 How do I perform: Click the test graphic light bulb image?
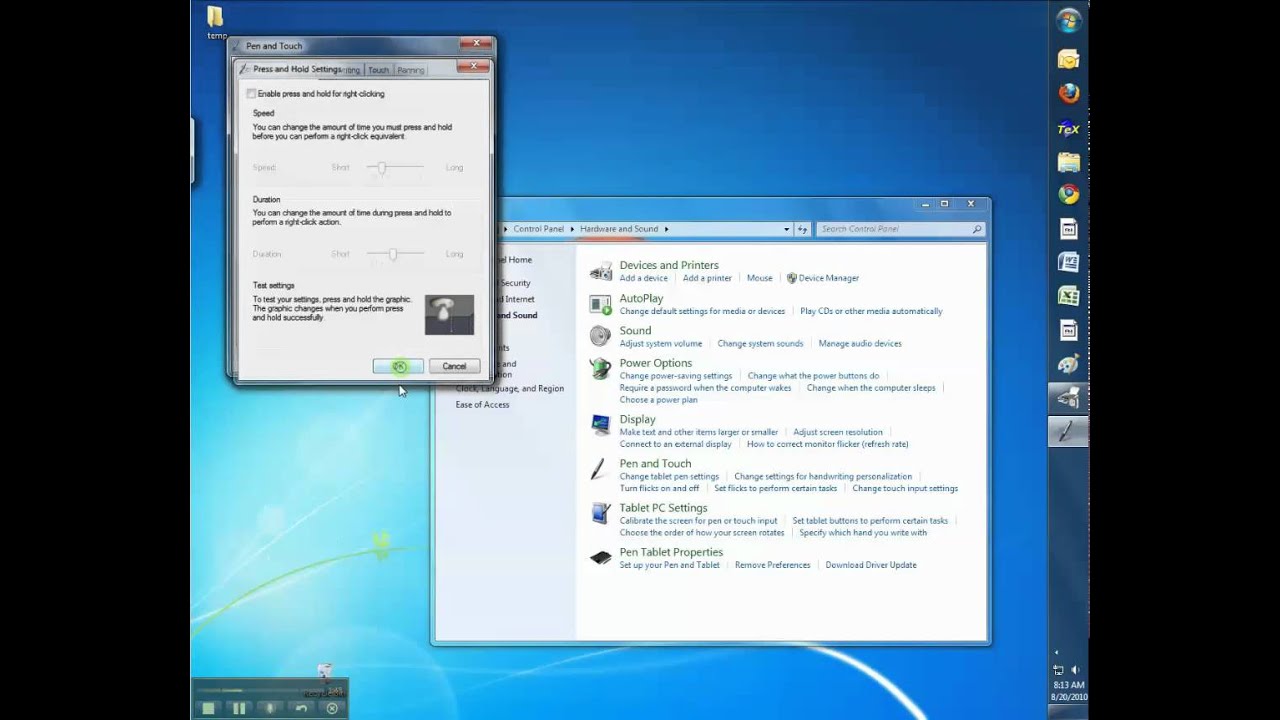pos(449,315)
